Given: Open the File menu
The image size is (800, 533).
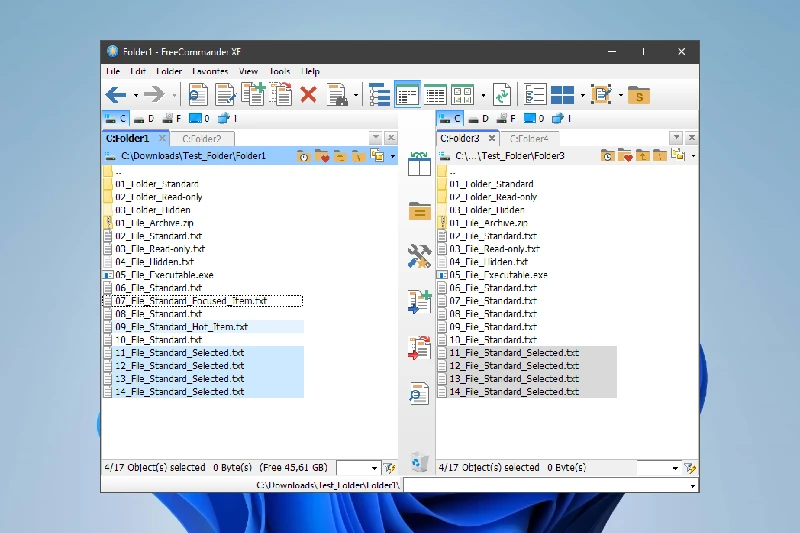Looking at the screenshot, I should click(x=113, y=71).
